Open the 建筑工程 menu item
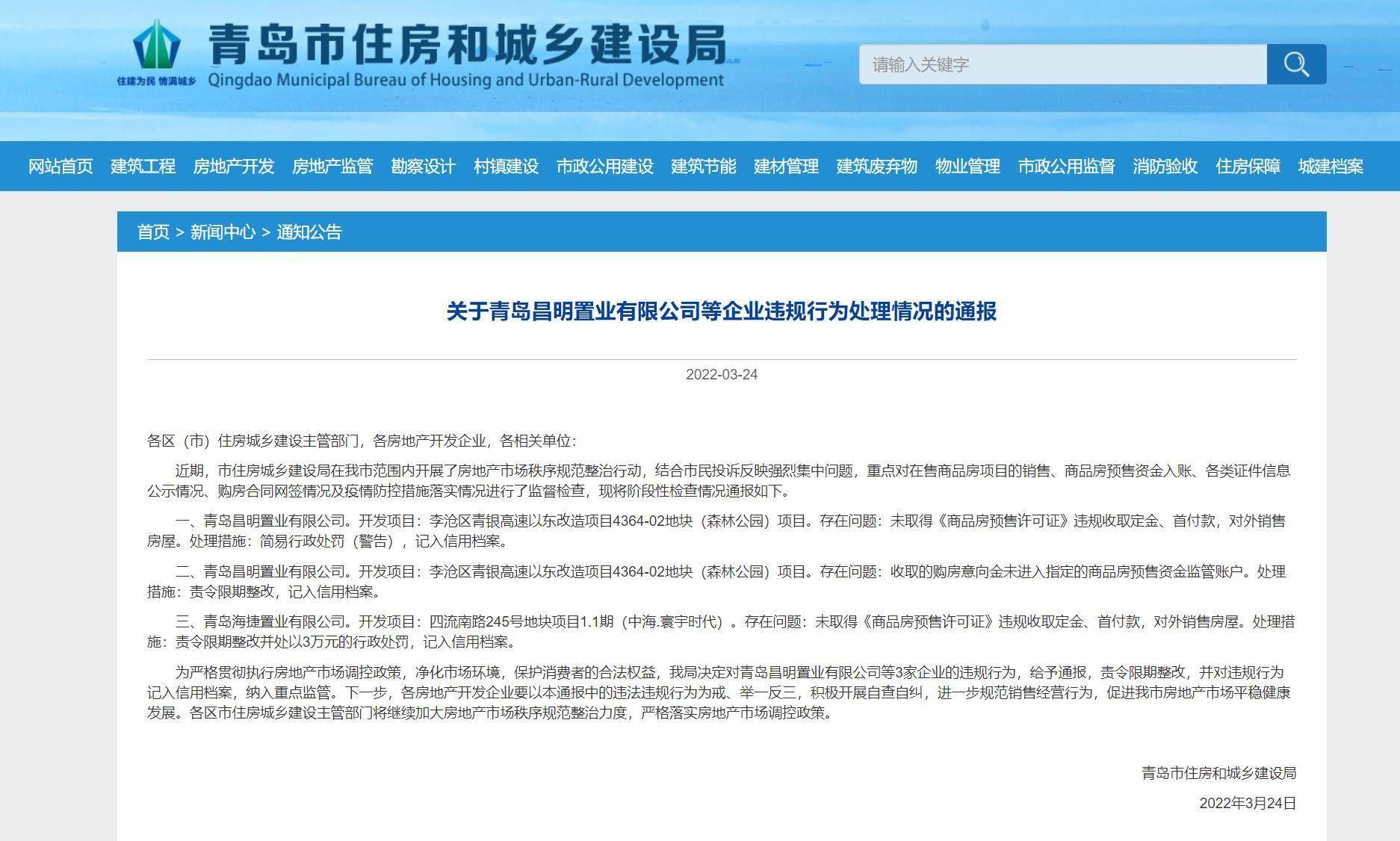The width and height of the screenshot is (1400, 841). pyautogui.click(x=143, y=167)
